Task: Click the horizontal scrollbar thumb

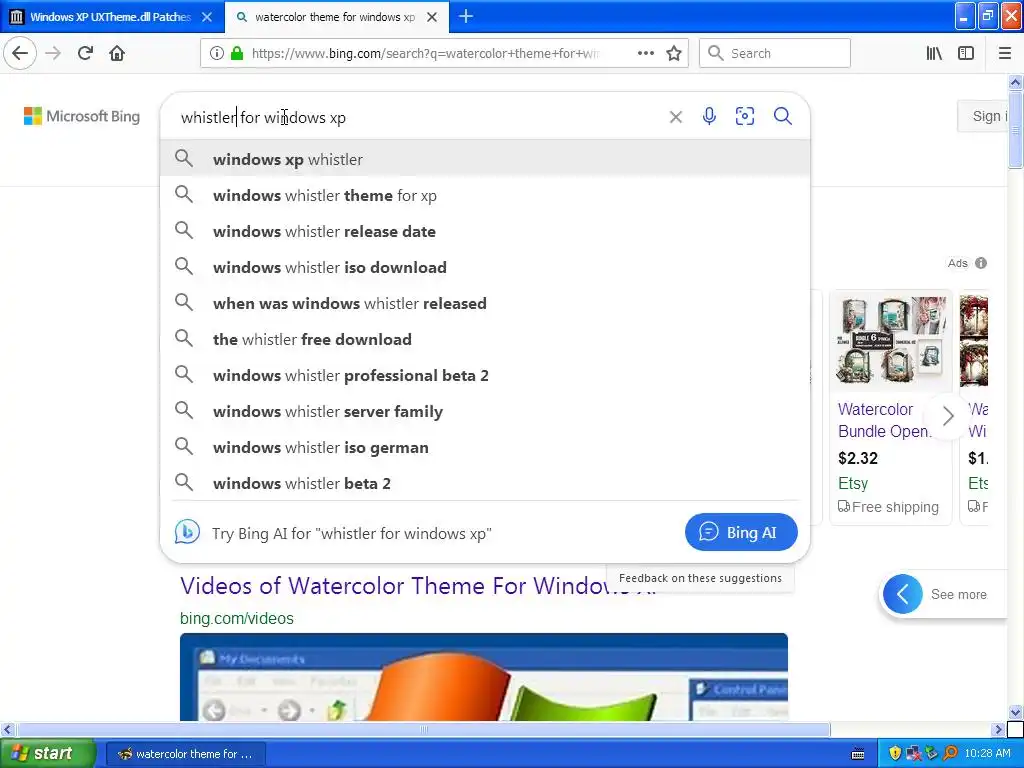Action: (423, 729)
